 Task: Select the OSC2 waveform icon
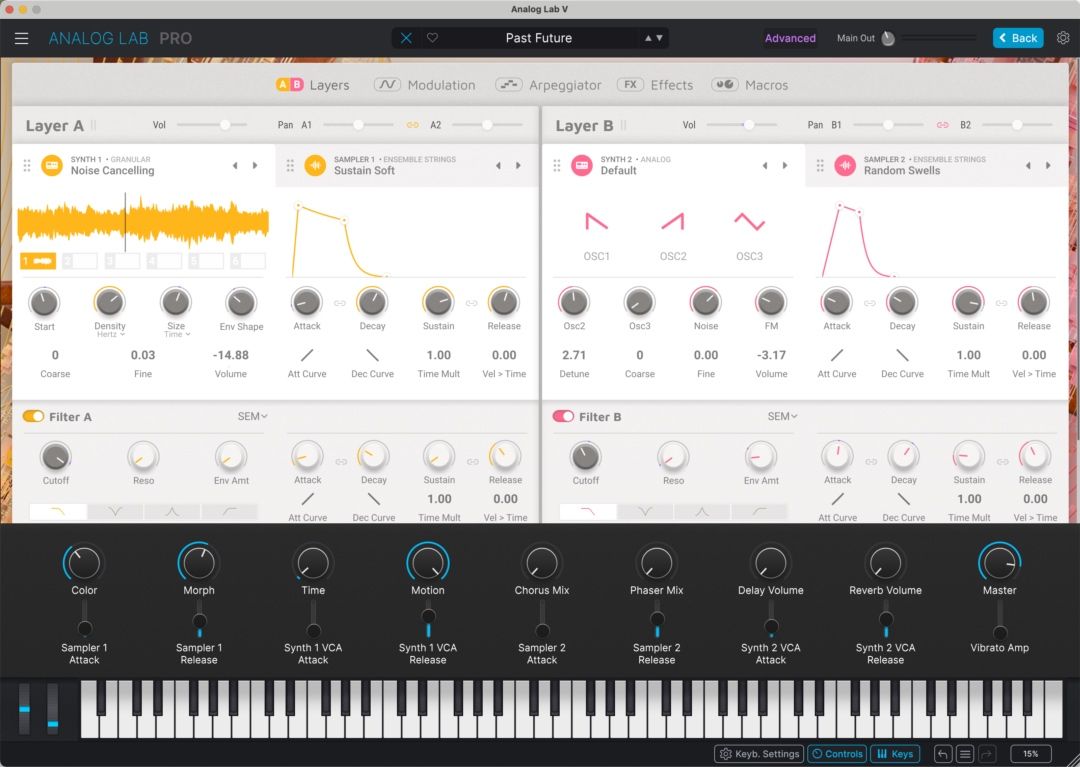(x=673, y=222)
